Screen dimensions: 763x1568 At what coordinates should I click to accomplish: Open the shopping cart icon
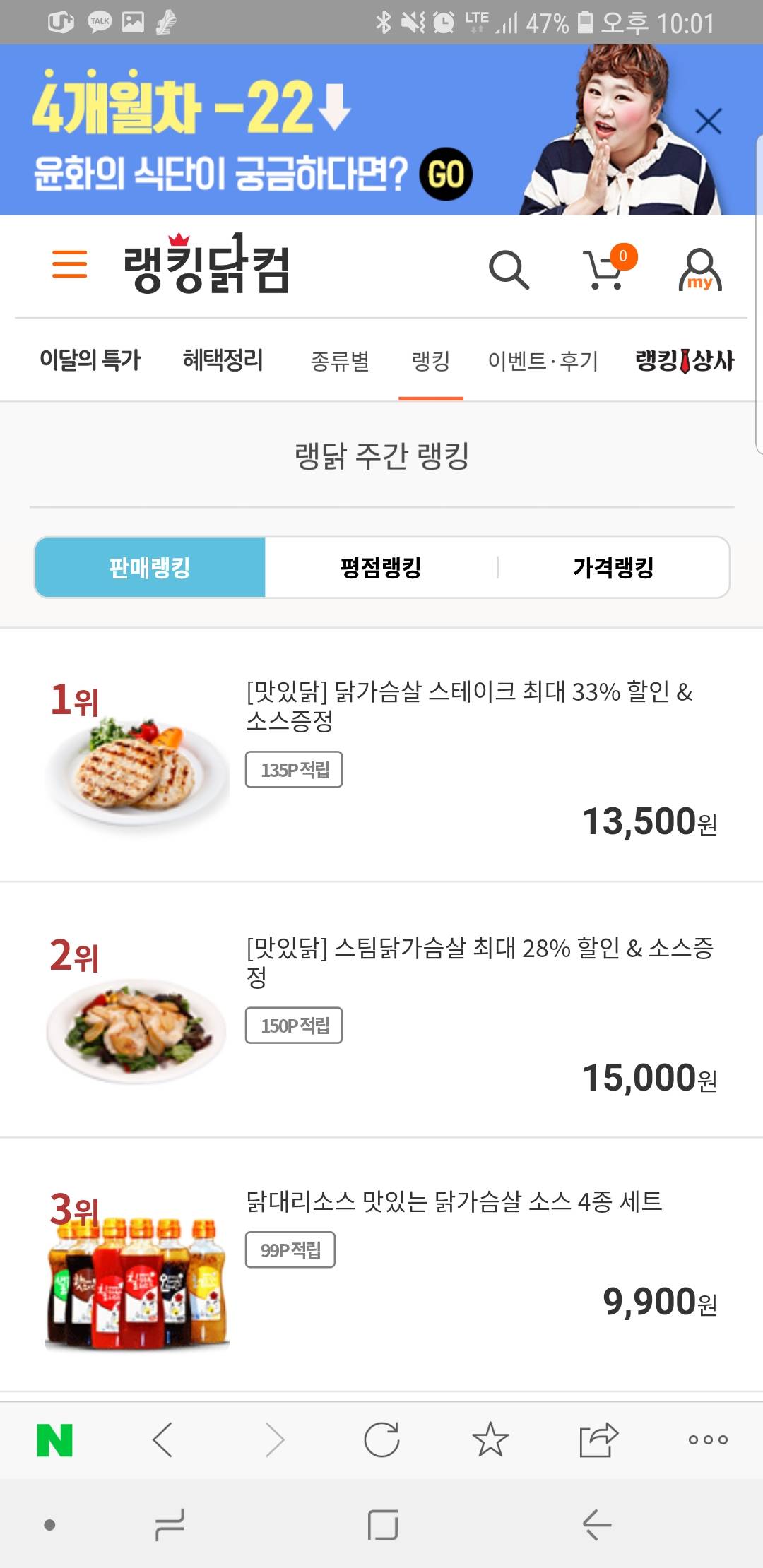click(x=606, y=269)
